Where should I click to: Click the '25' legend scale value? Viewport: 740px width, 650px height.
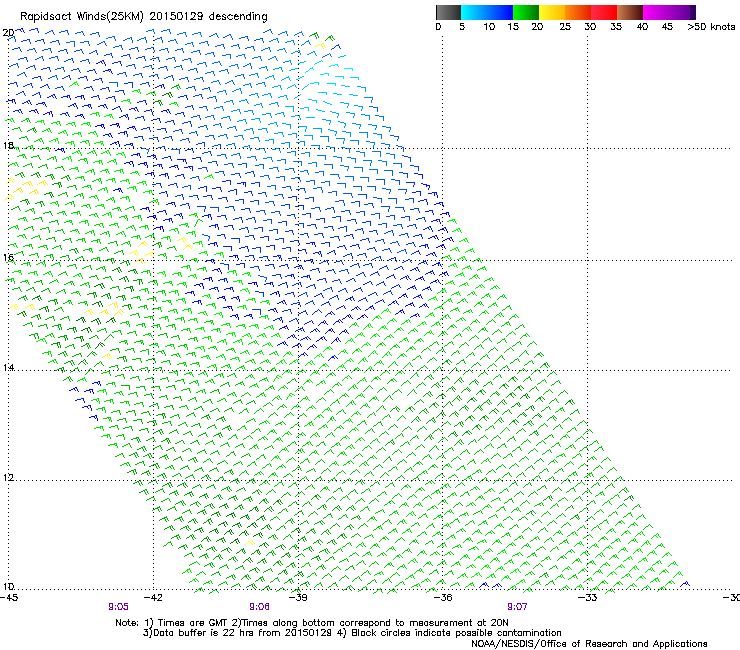pos(565,27)
